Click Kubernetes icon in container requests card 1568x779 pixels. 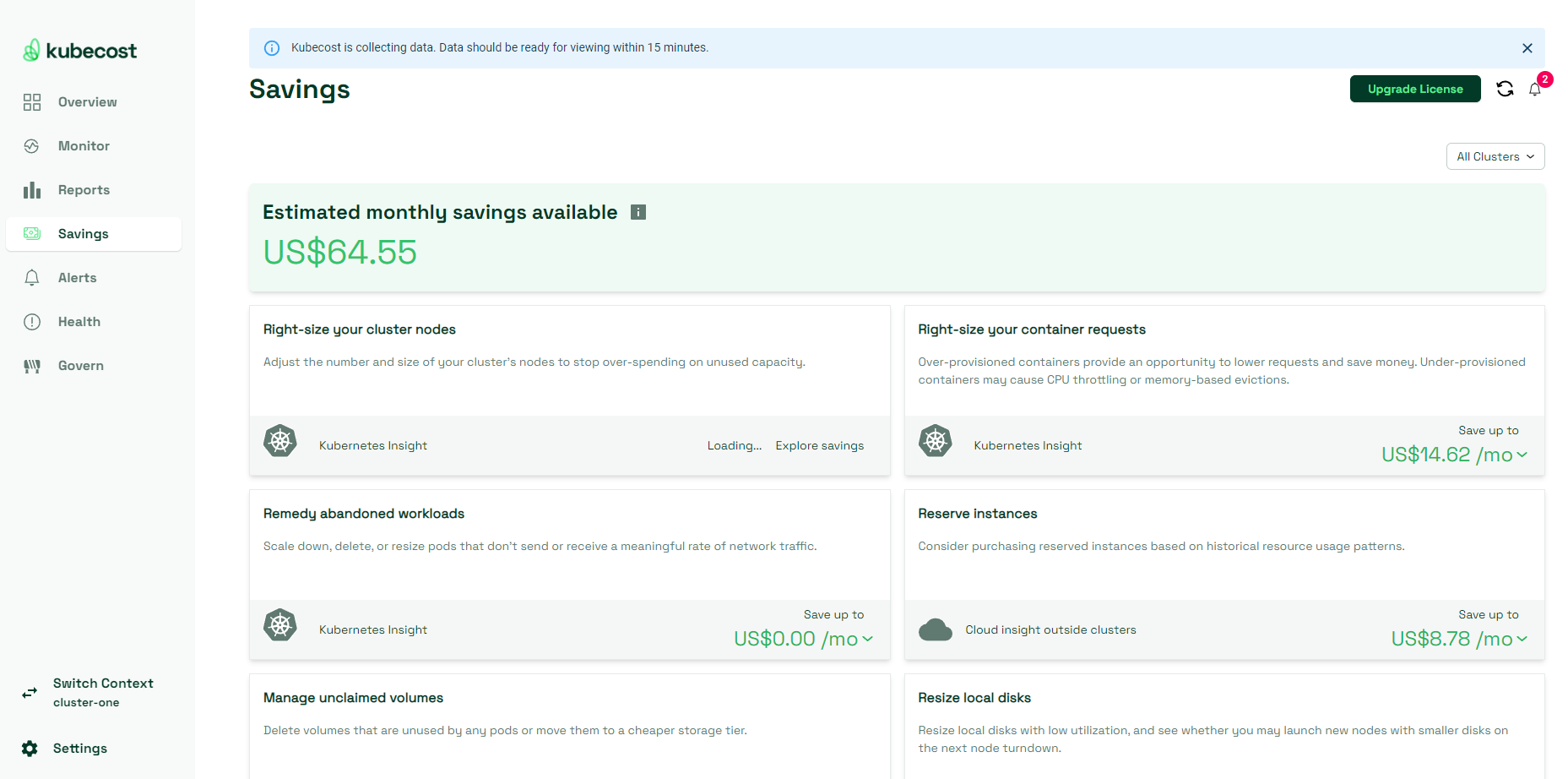point(936,441)
